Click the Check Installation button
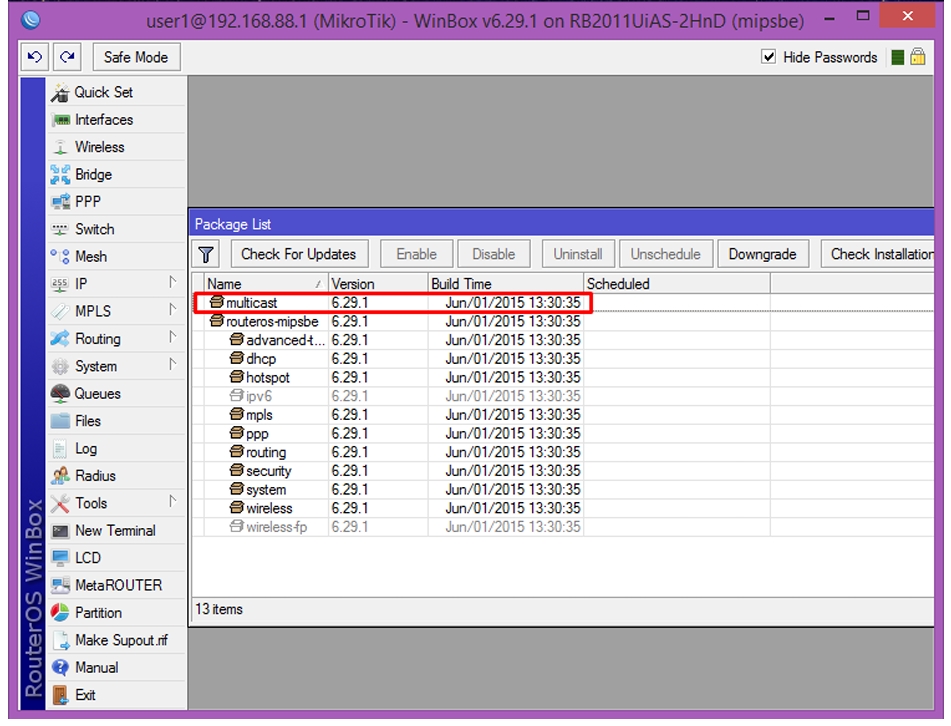The image size is (951, 726). click(878, 254)
